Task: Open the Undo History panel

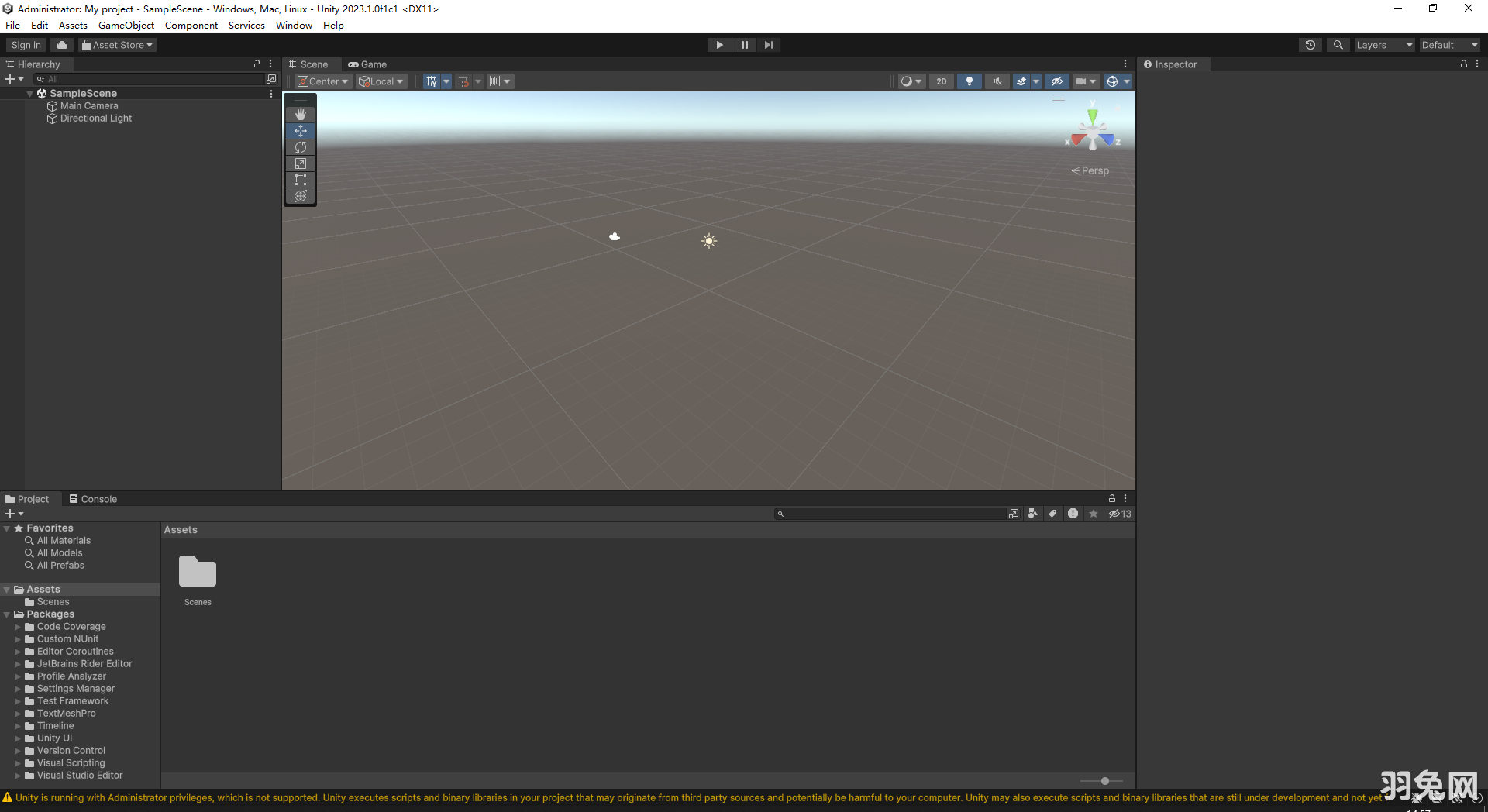Action: click(x=1310, y=44)
